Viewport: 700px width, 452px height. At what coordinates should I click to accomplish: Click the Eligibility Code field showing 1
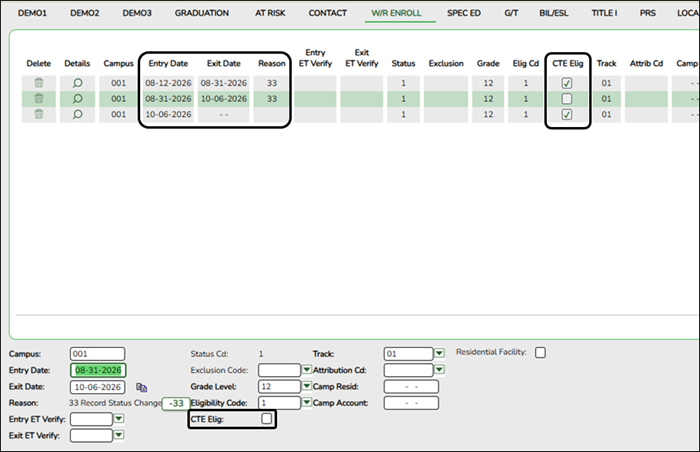279,403
